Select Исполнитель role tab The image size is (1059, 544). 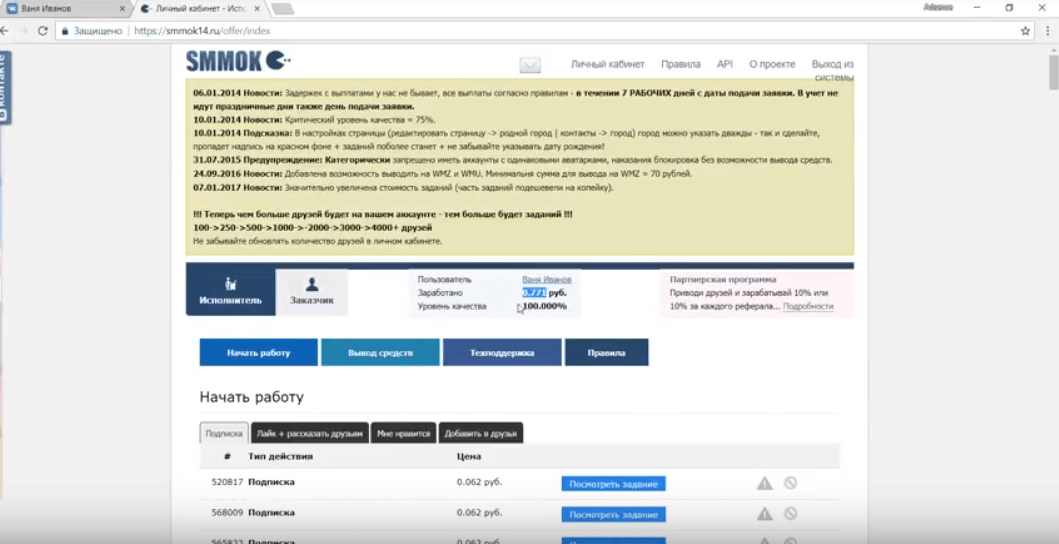click(230, 291)
